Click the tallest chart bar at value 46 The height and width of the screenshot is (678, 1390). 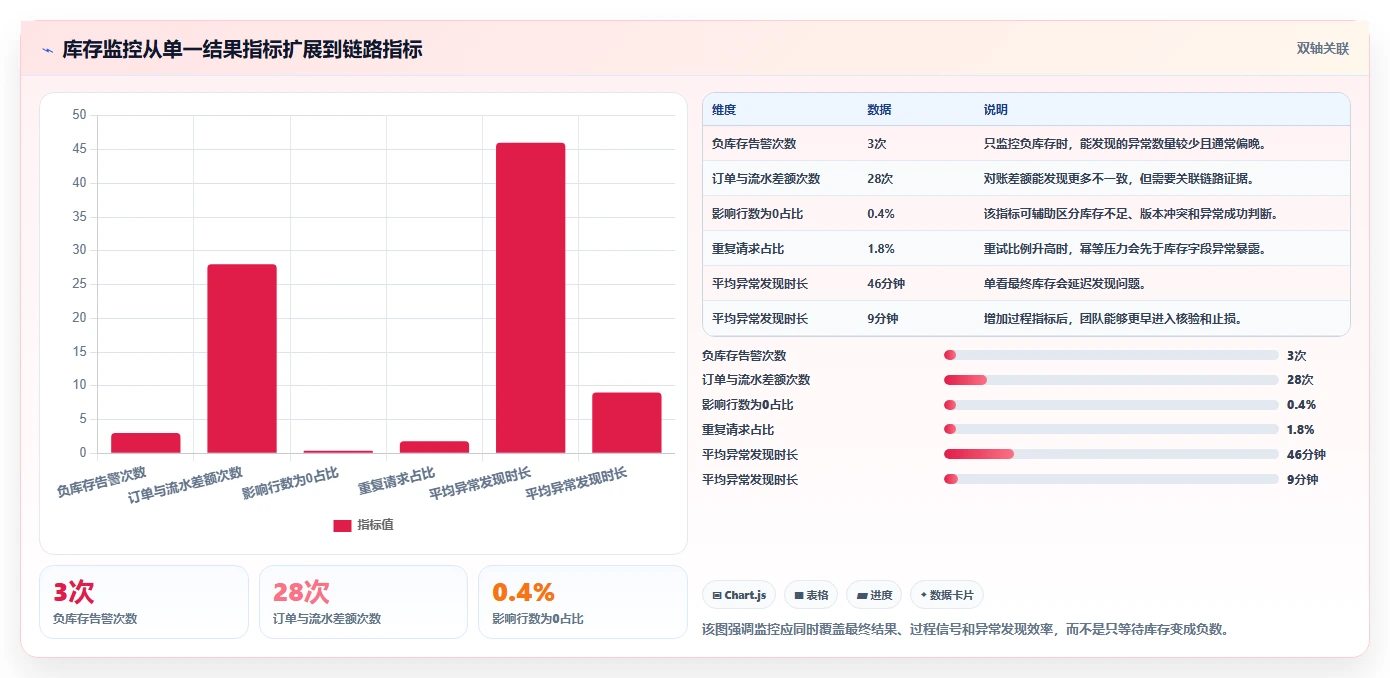click(x=530, y=298)
